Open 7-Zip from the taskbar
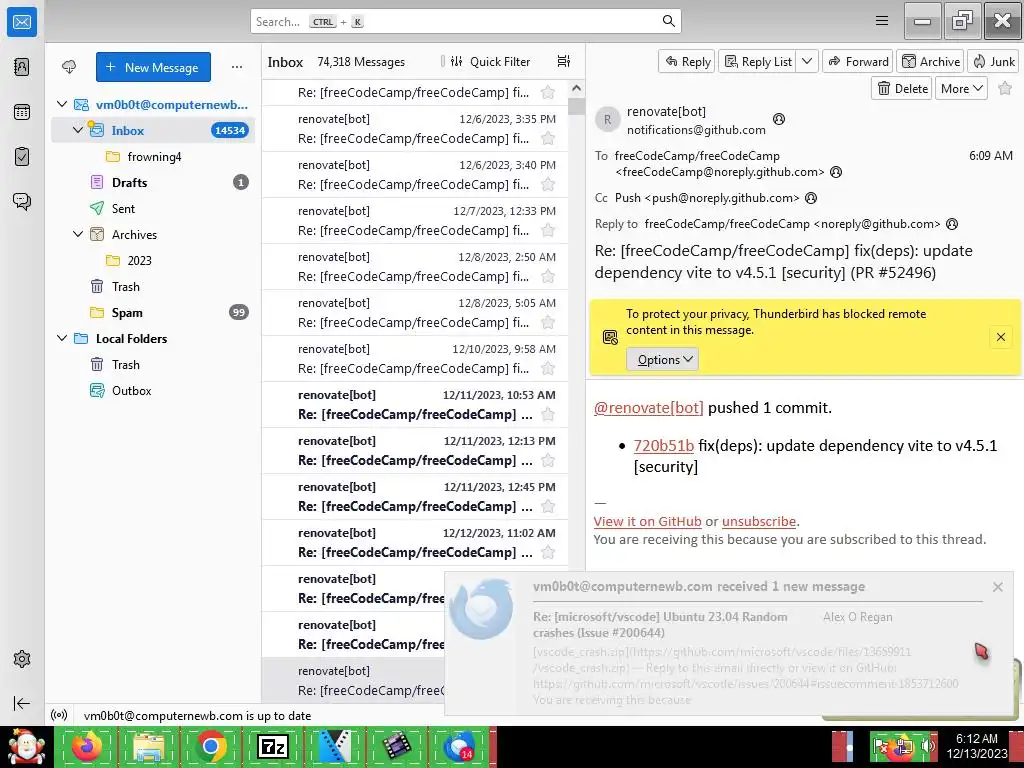1024x768 pixels. click(273, 746)
